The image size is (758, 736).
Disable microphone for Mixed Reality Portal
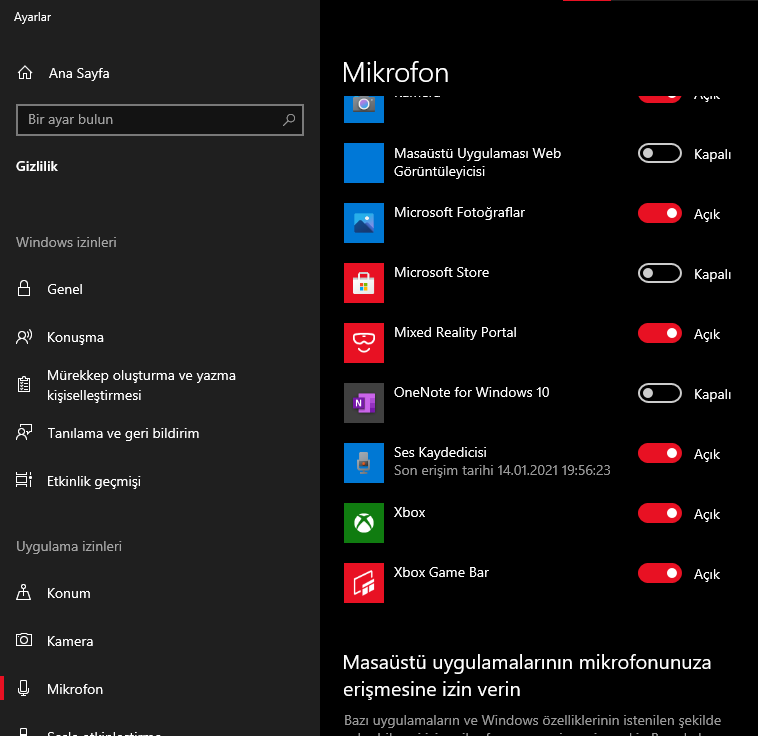(659, 334)
